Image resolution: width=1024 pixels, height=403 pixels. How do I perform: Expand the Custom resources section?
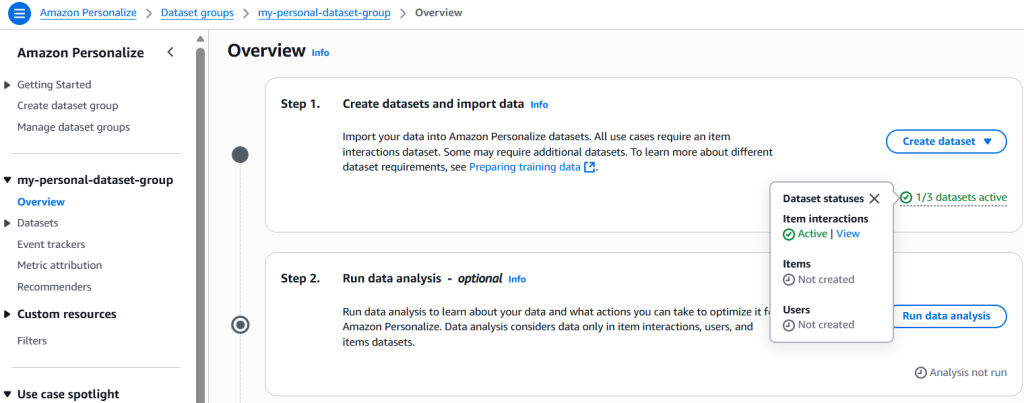[7, 314]
